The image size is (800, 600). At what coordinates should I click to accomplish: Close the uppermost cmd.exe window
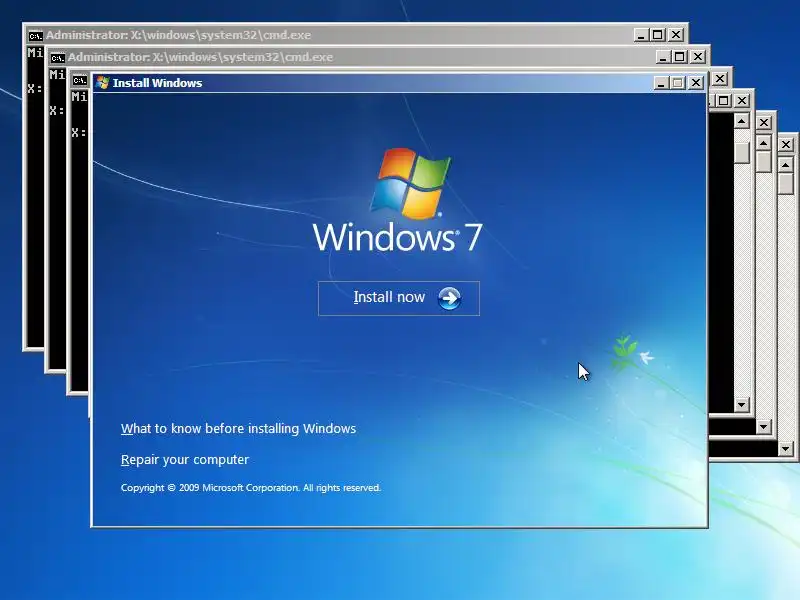tap(676, 35)
